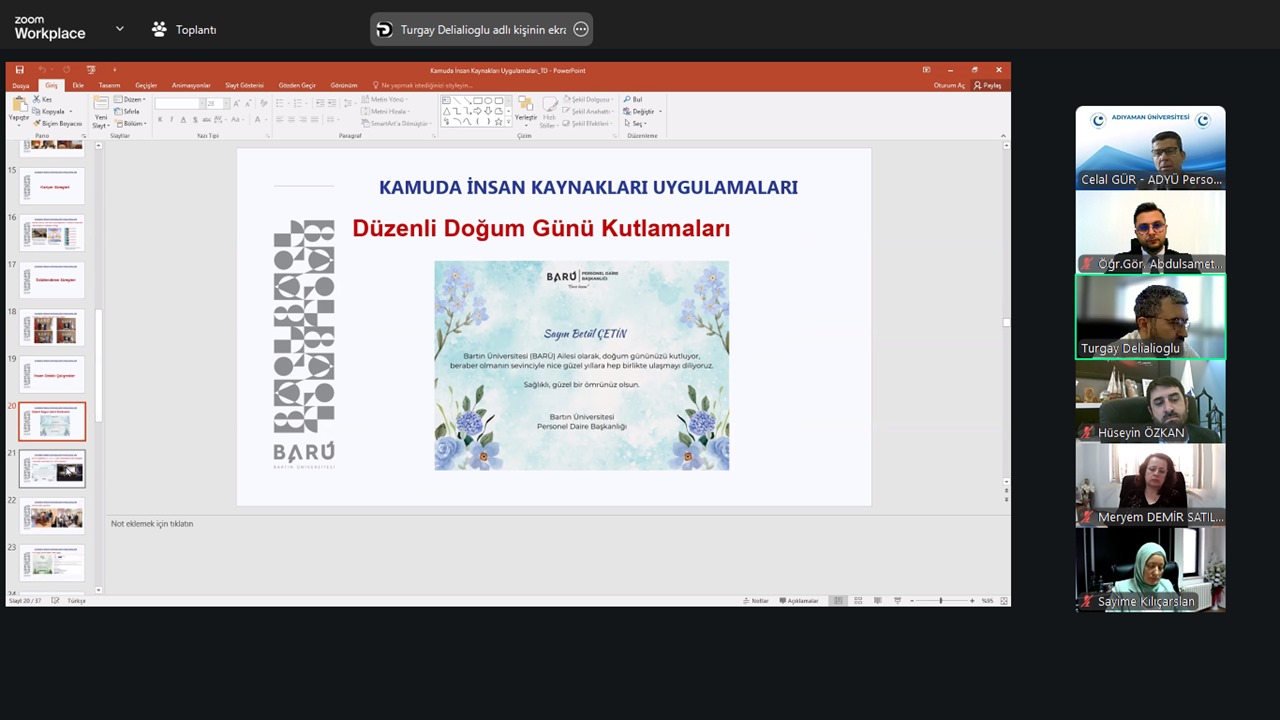Open the font size dropdown
The image size is (1280, 720).
pos(225,104)
